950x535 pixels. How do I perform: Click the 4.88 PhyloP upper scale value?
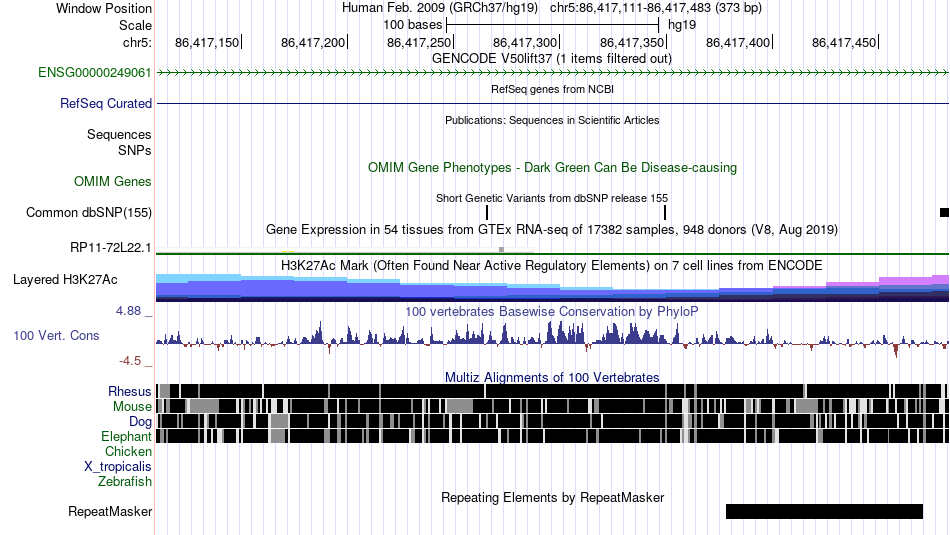[x=128, y=311]
